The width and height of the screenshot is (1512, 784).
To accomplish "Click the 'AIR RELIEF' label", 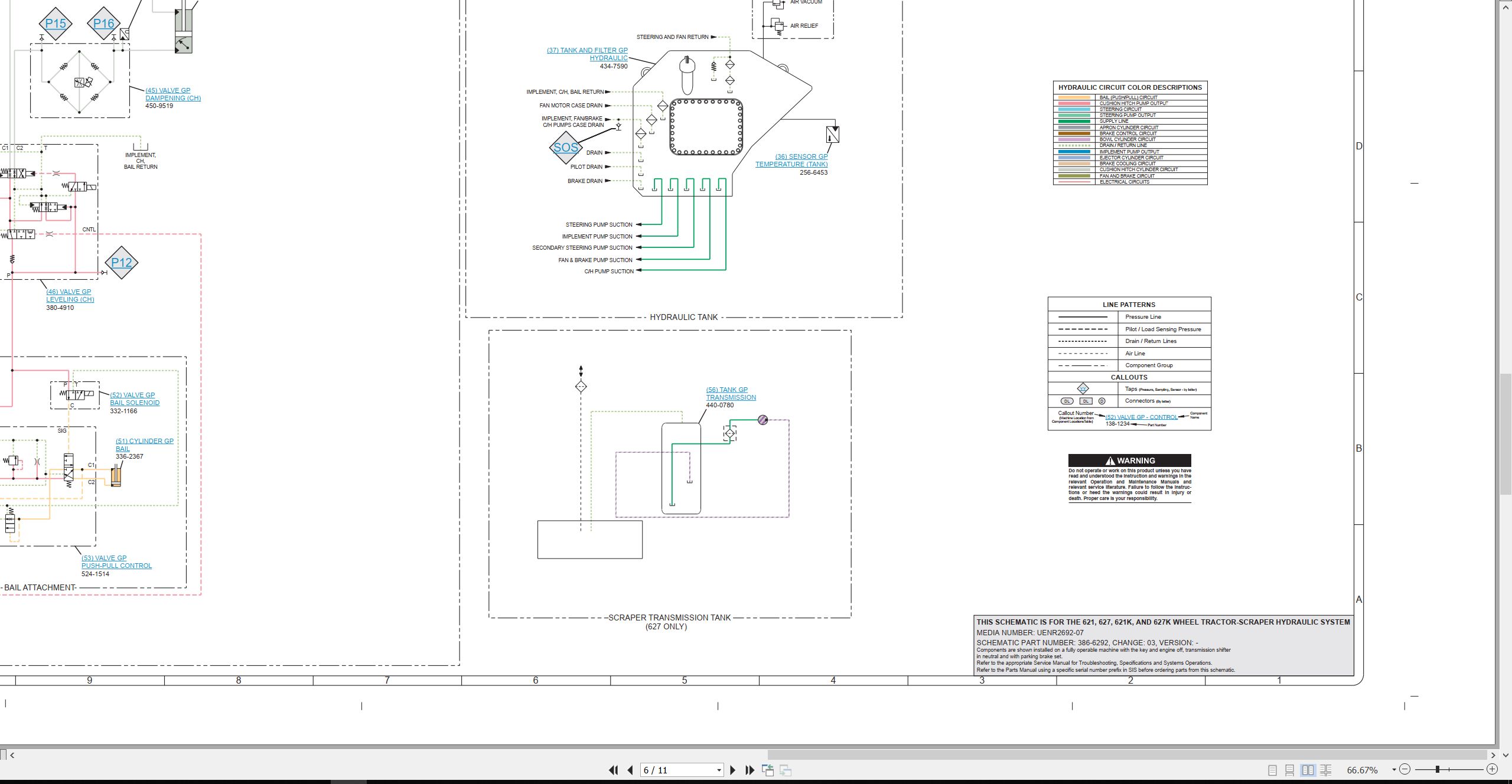I will [x=804, y=26].
